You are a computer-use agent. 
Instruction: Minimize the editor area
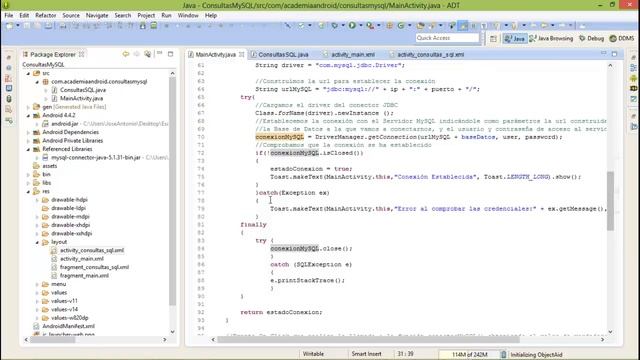(604, 53)
